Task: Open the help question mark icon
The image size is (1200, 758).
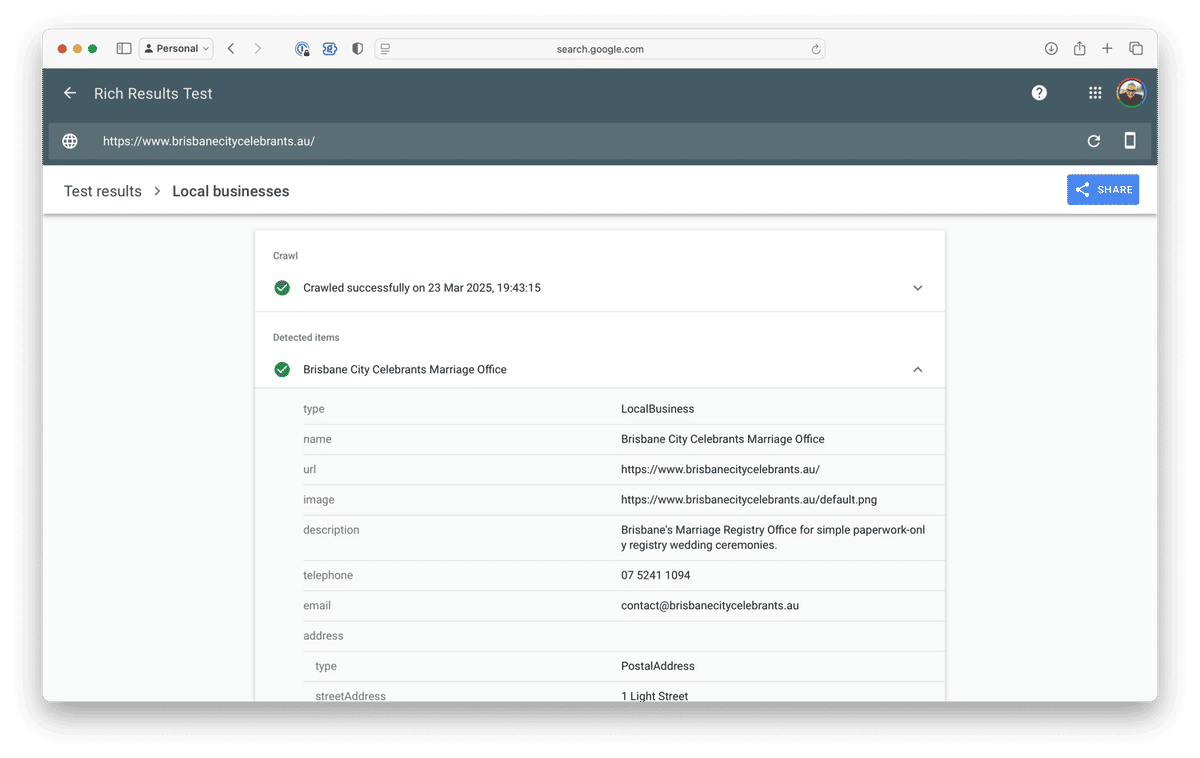Action: (x=1039, y=93)
